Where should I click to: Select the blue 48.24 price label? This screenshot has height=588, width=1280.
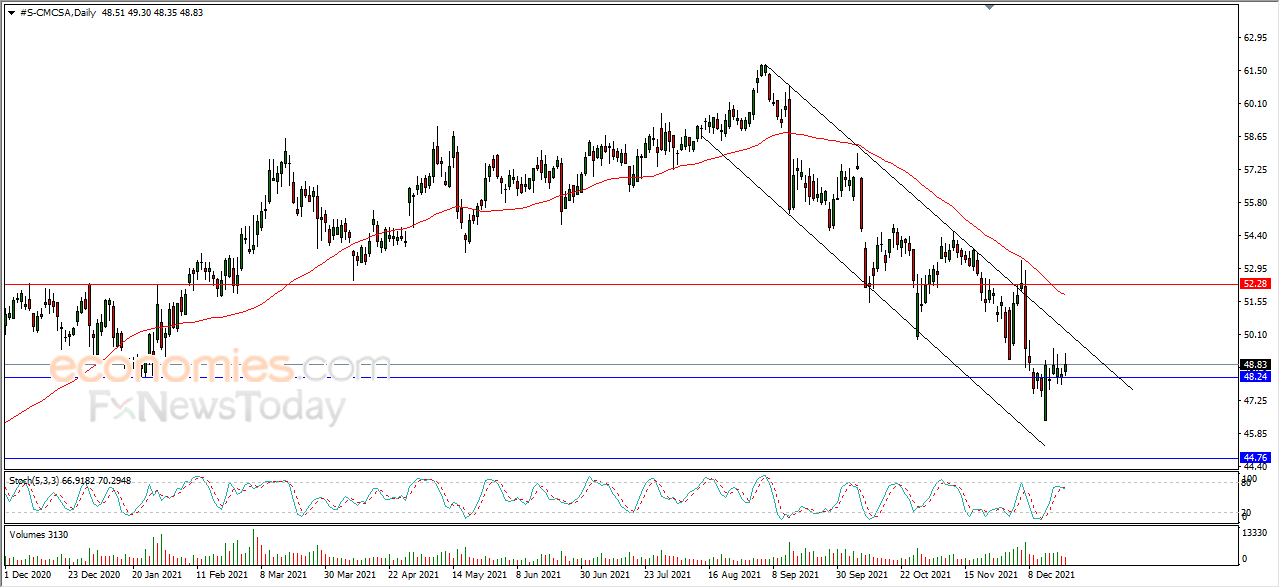point(1254,377)
